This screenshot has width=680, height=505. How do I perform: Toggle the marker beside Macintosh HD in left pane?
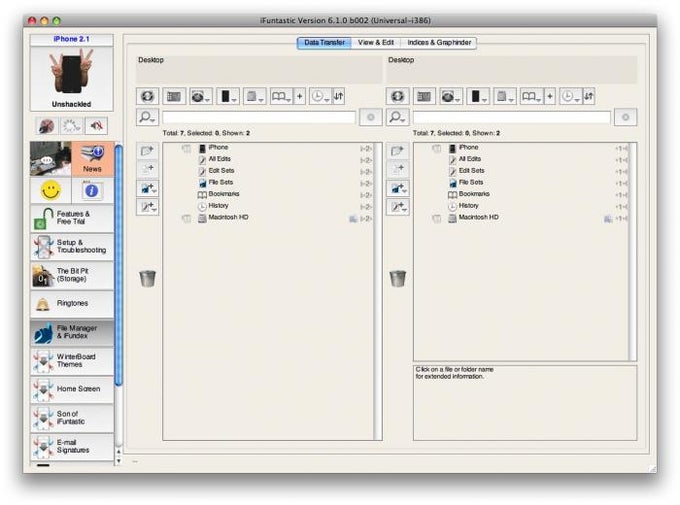(x=186, y=218)
